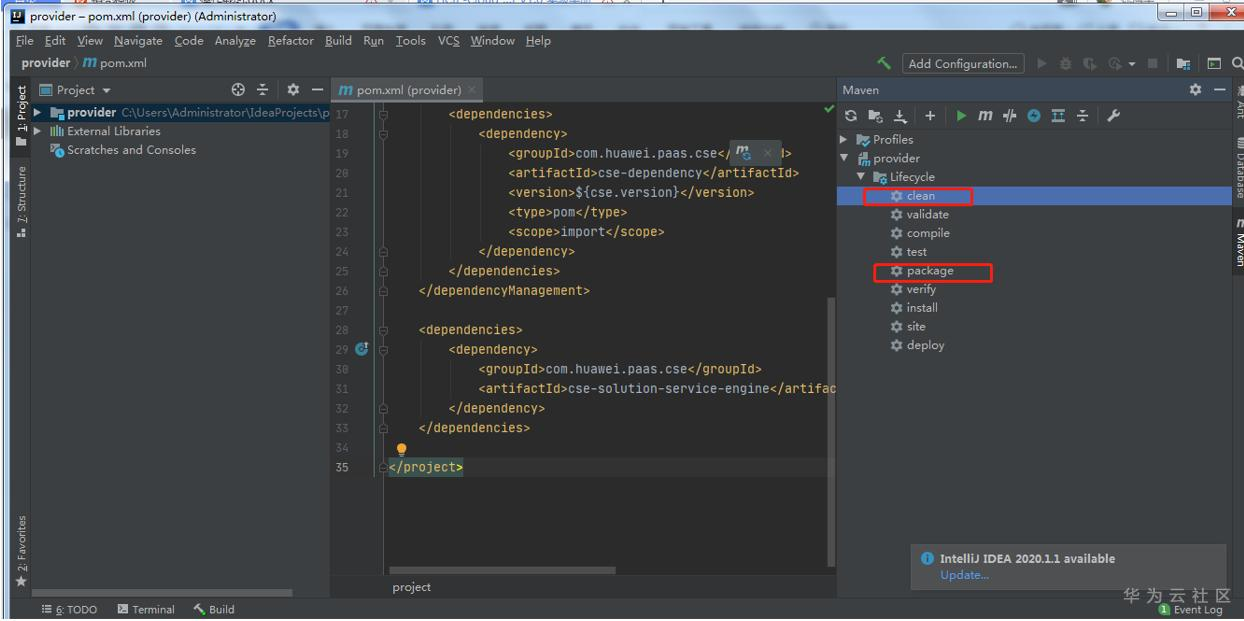Screen dimensions: 1244x621
Task: Expand External Libraries in project tree
Action: click(38, 131)
